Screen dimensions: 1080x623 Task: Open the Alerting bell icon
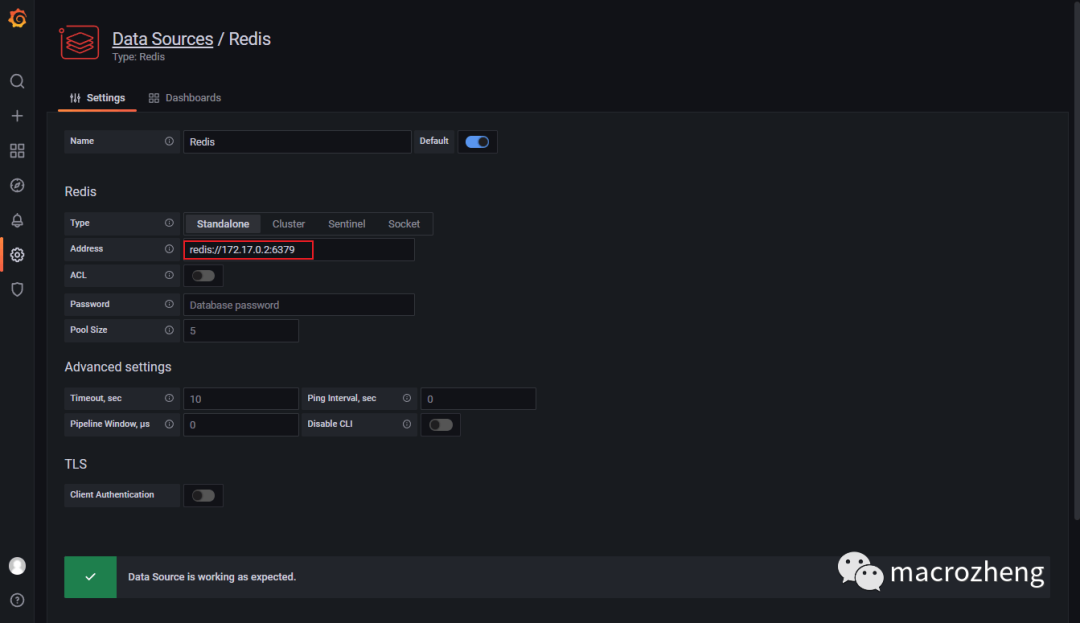pos(17,220)
